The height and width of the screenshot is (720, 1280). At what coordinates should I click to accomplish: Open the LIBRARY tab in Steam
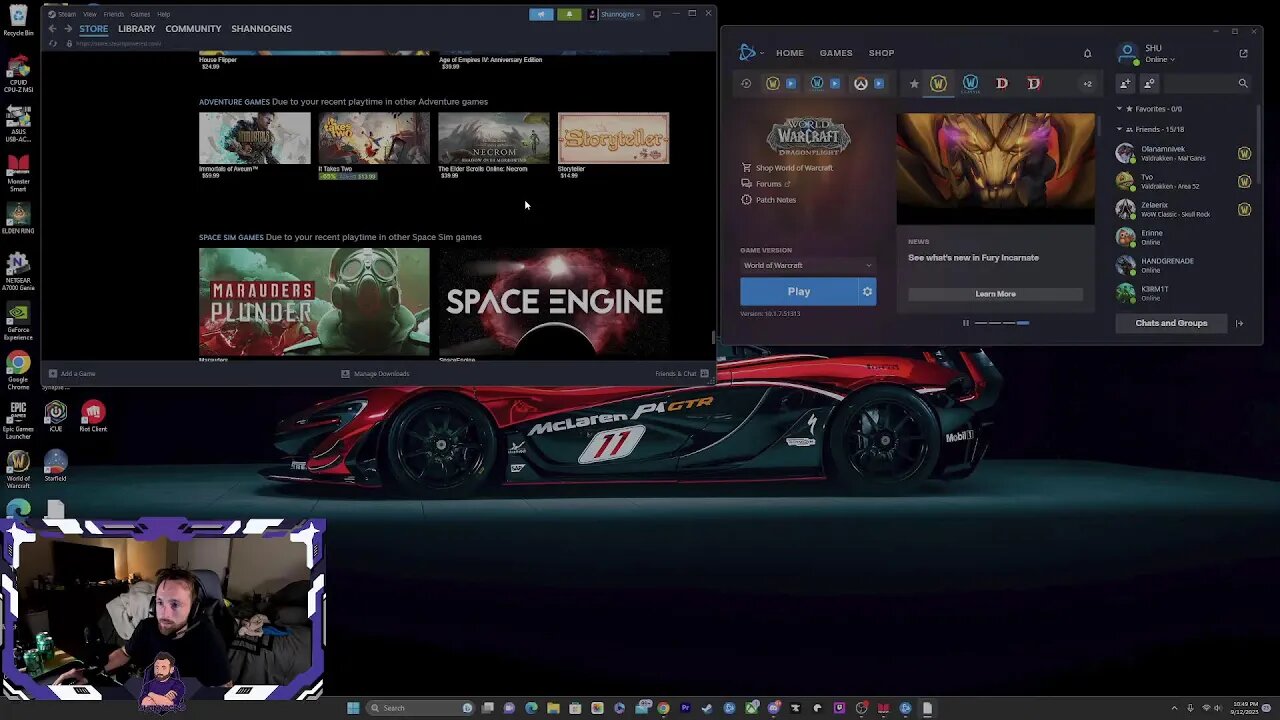[137, 29]
